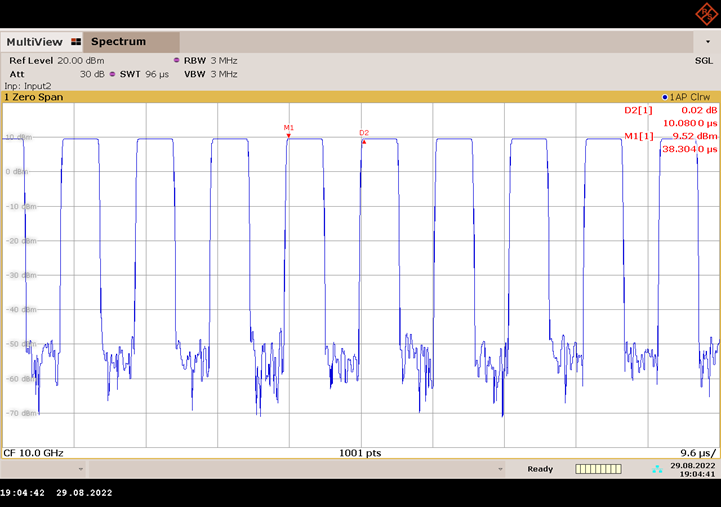Viewport: 721px width, 507px height.
Task: Click the D2 delta marker on trace
Action: click(364, 141)
